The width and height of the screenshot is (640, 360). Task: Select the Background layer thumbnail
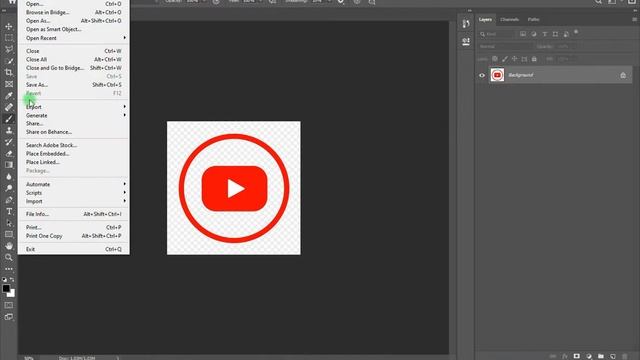tap(497, 75)
